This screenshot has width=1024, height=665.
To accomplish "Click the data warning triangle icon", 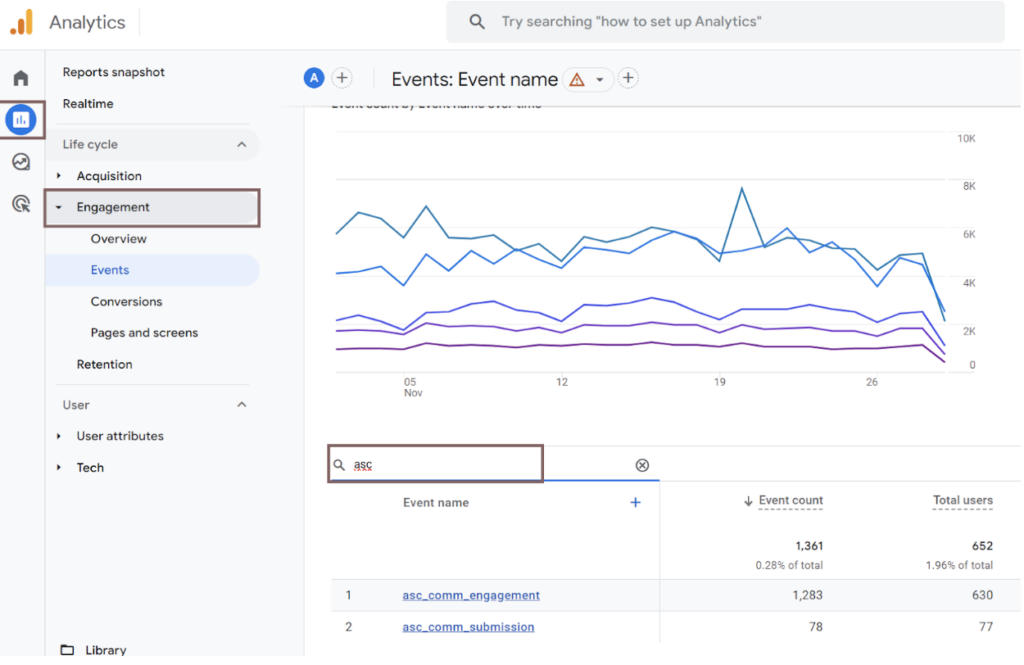I will 577,80.
